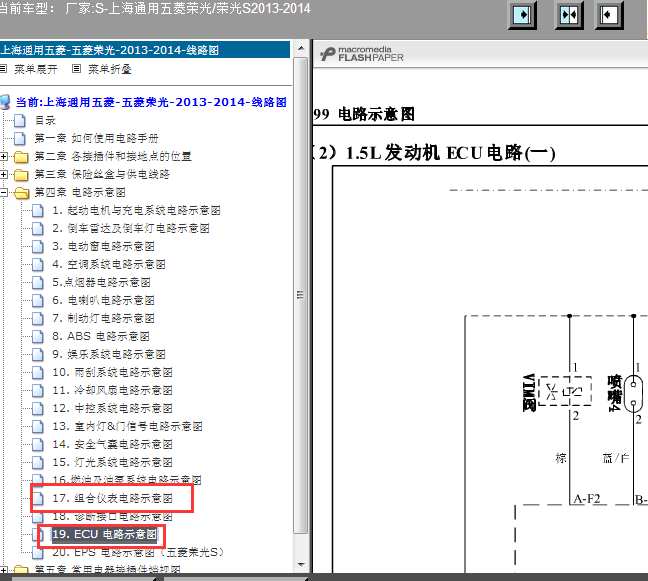
Task: Select 第四章 电路示意图 label
Action: coord(80,192)
